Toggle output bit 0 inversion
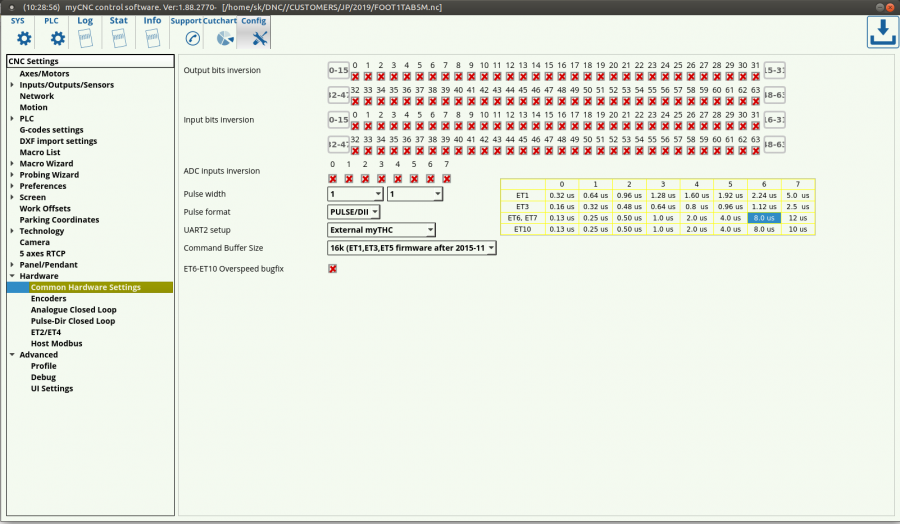This screenshot has height=524, width=900. (355, 76)
